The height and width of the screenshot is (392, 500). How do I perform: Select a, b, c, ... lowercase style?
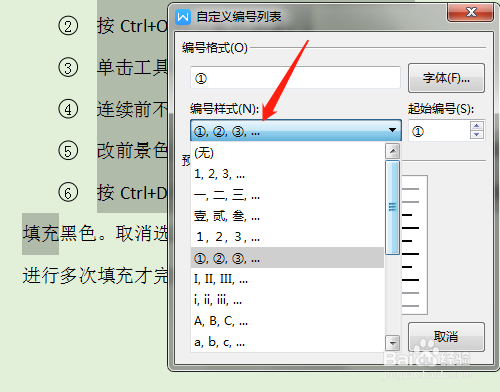pyautogui.click(x=287, y=342)
